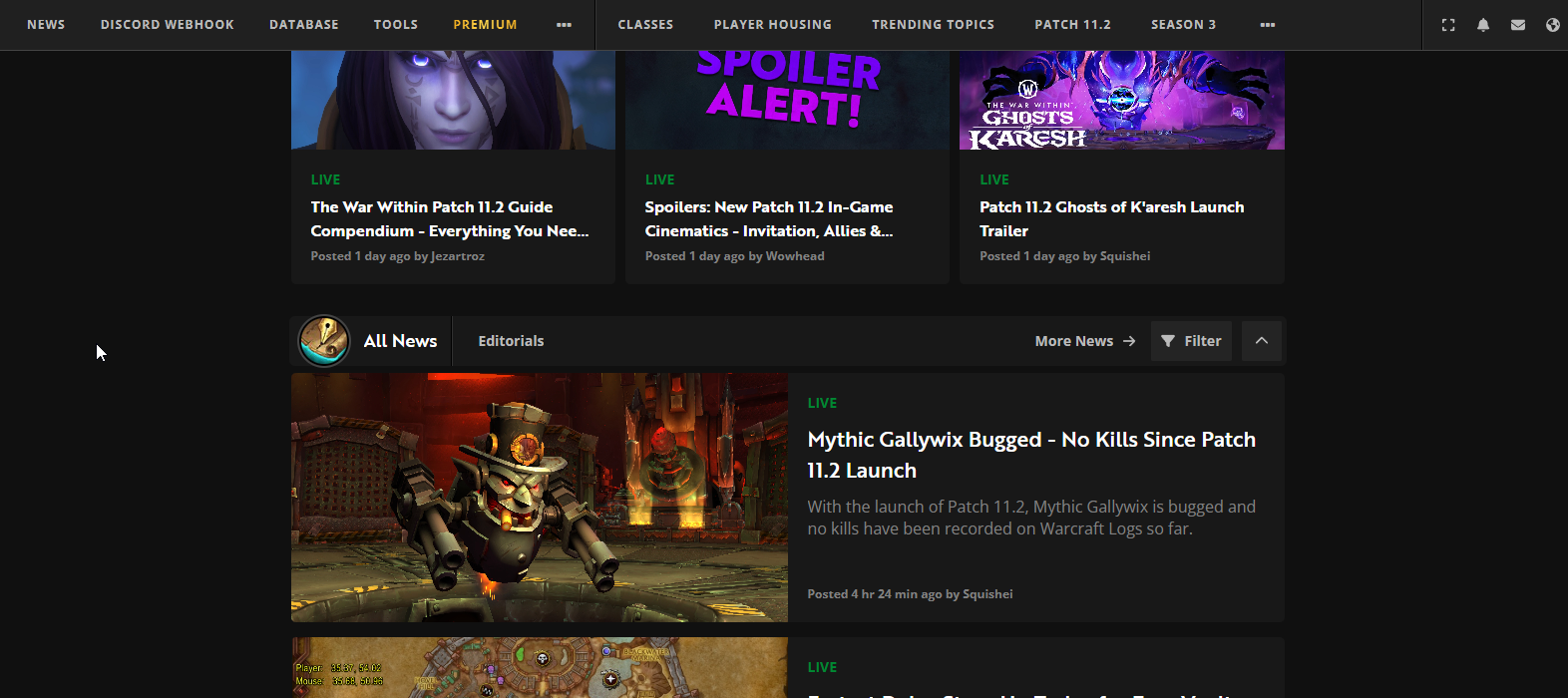Open the news Filter button

coord(1191,341)
